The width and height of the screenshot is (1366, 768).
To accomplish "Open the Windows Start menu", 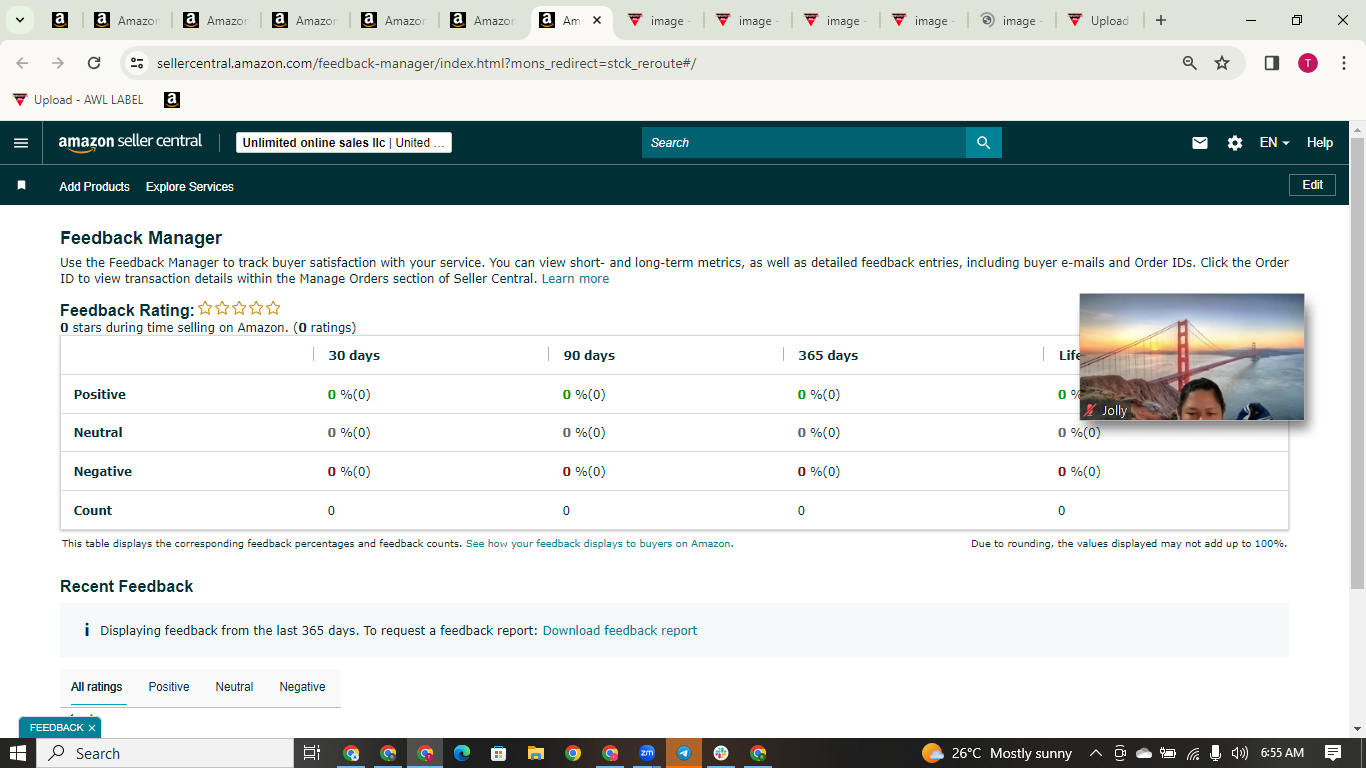I will click(18, 753).
